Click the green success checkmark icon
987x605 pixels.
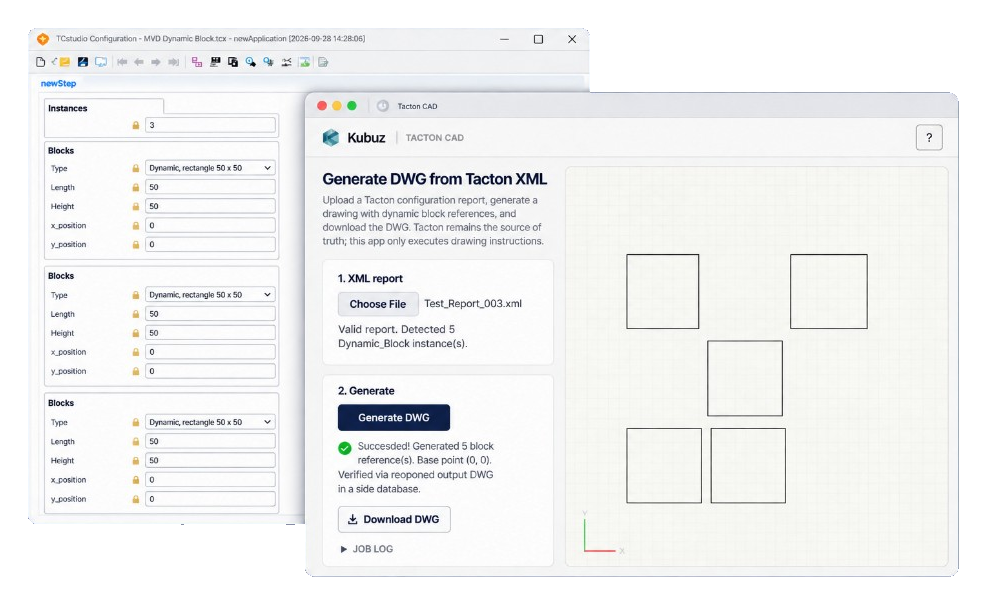(x=344, y=448)
